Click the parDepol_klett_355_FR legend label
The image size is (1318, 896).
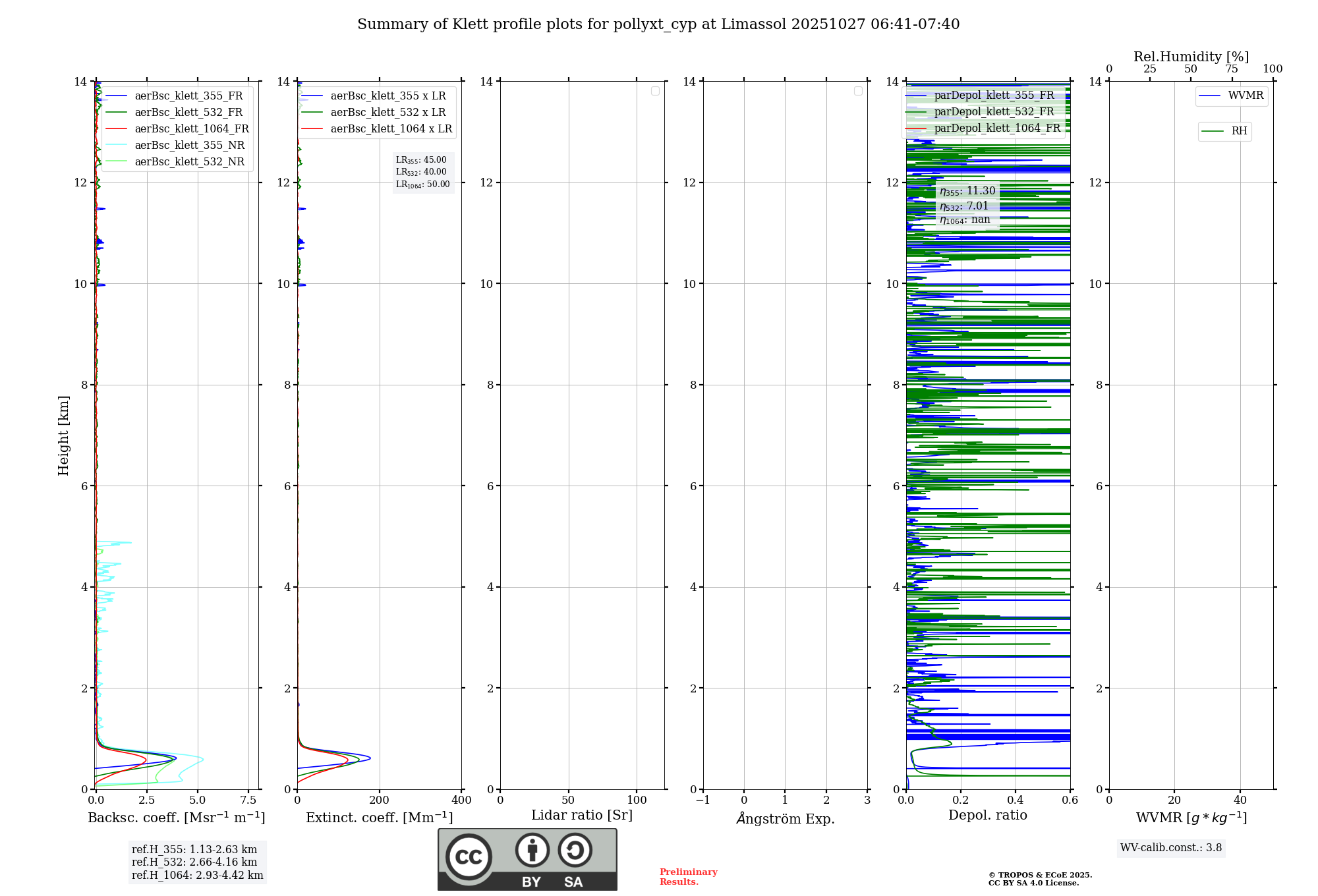[x=994, y=96]
